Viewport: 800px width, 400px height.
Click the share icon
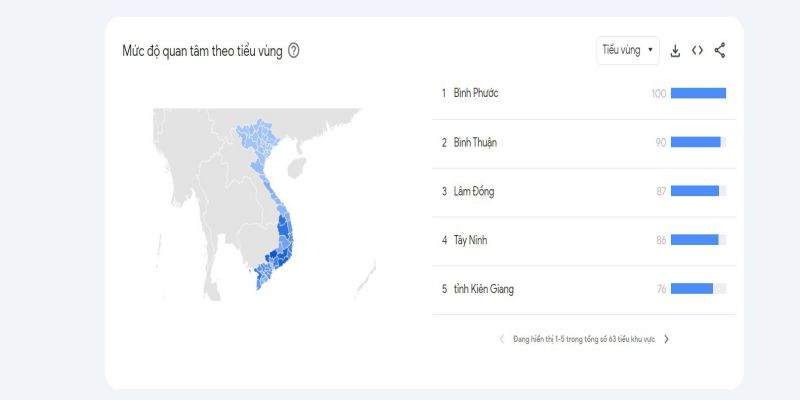coord(720,51)
